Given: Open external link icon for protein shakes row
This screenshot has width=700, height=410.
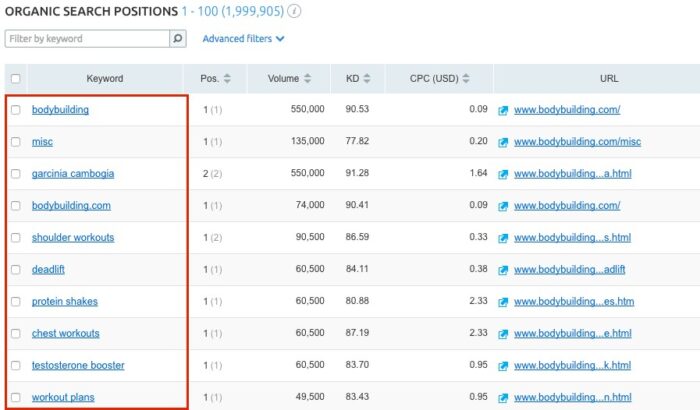Looking at the screenshot, I should [503, 302].
